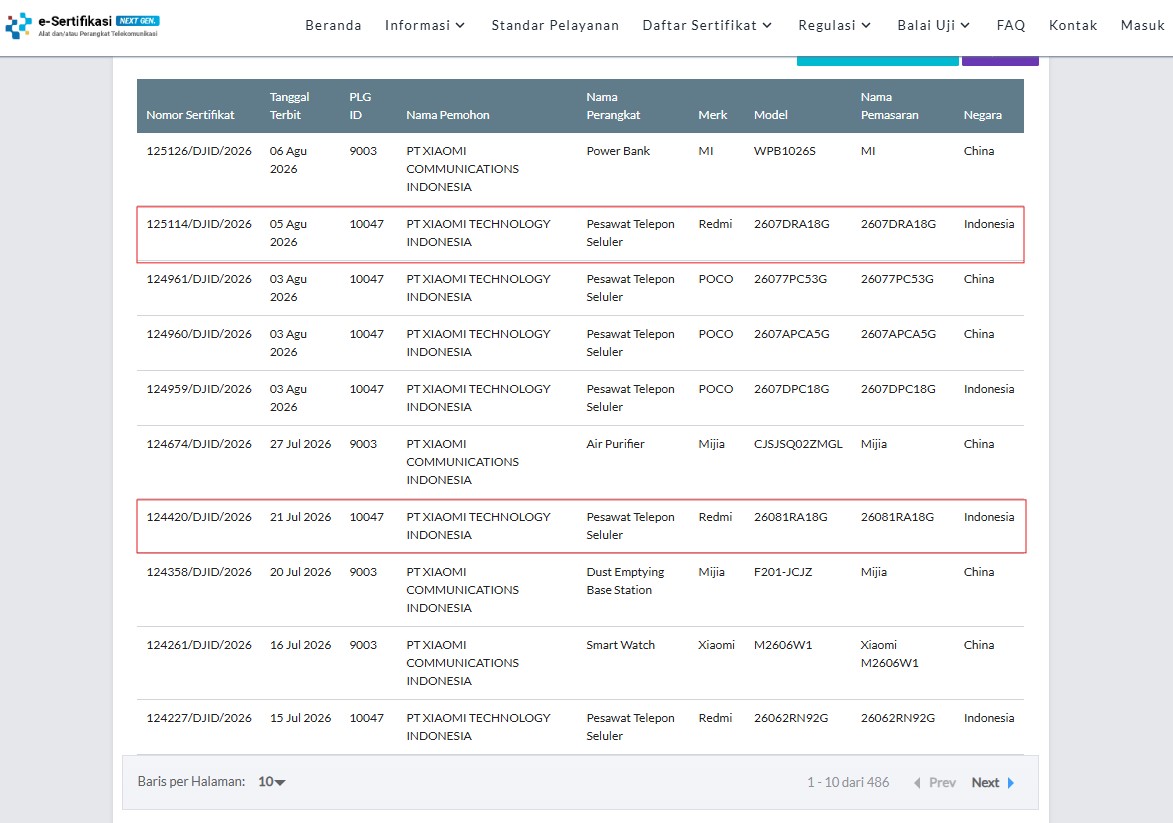Screen dimensions: 1173x823
Task: Click marketing name Xiaomi M2606W1
Action: [x=889, y=653]
